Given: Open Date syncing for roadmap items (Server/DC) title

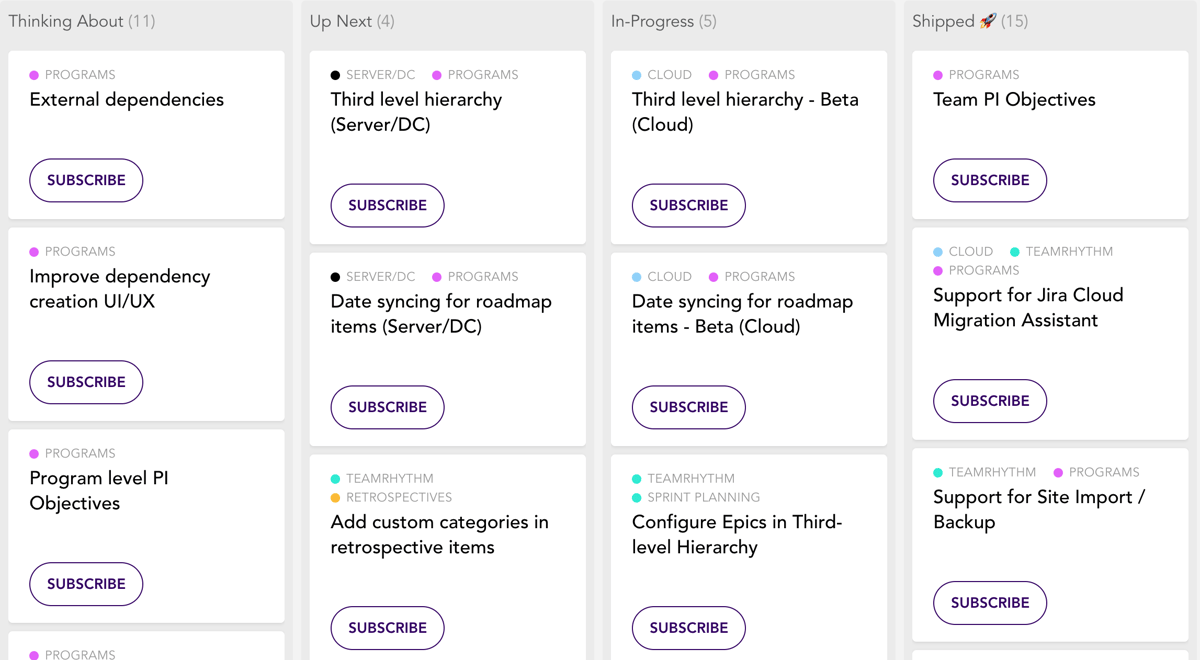Looking at the screenshot, I should pyautogui.click(x=441, y=314).
